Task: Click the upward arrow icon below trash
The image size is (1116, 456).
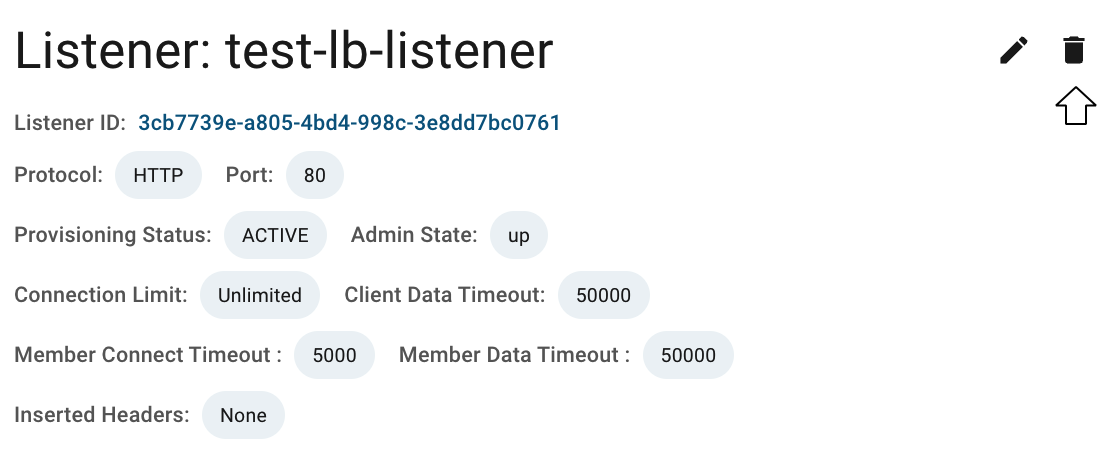Action: point(1075,106)
